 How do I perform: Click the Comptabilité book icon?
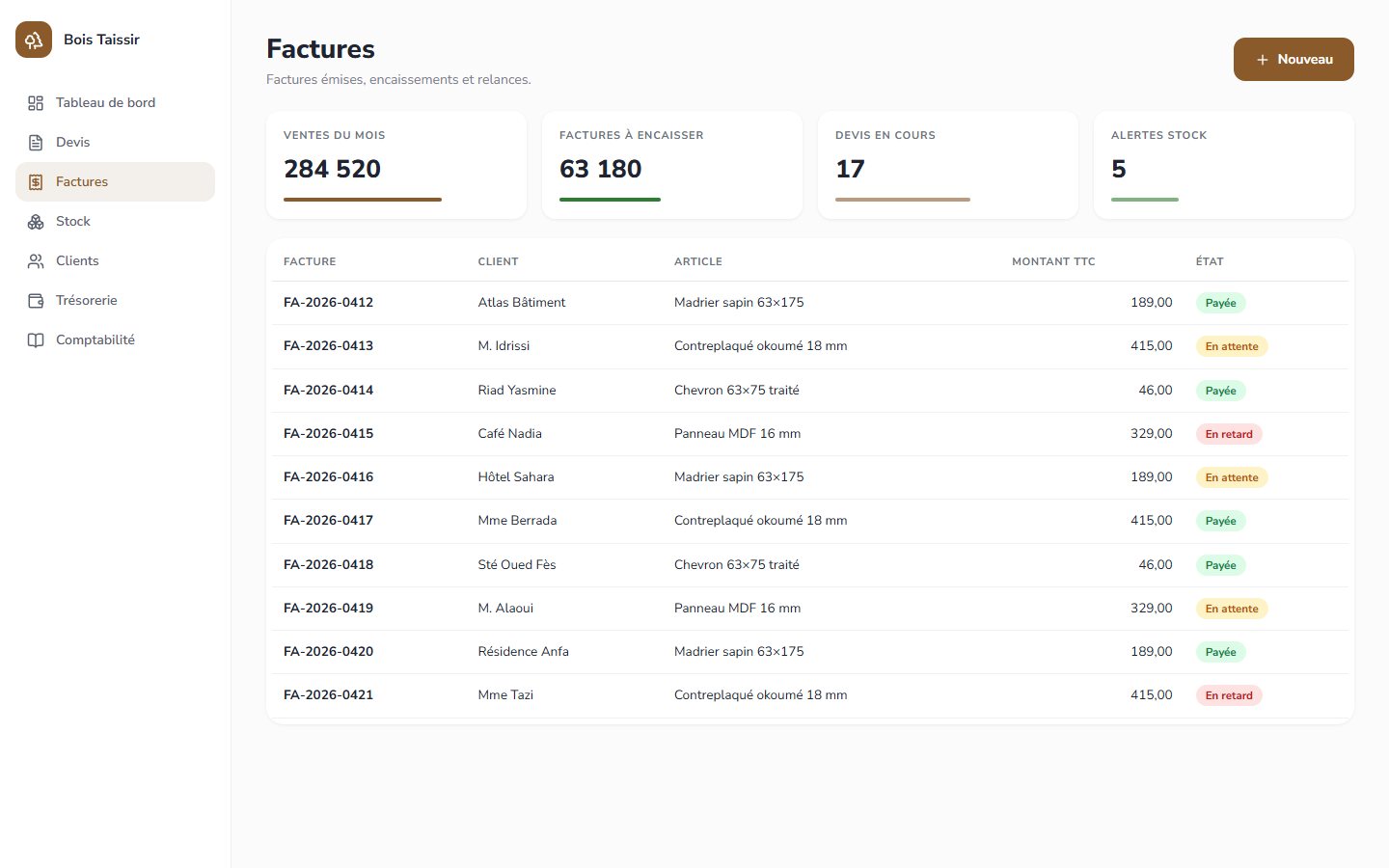[36, 340]
